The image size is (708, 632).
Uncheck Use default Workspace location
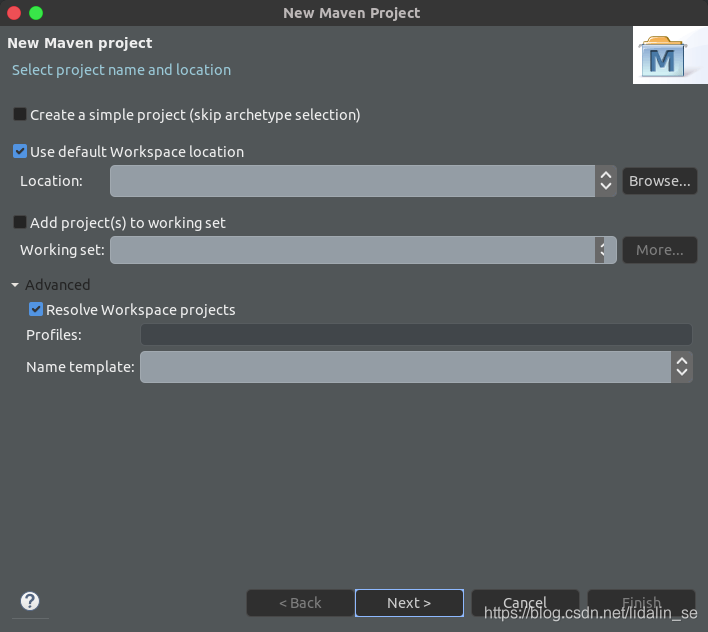[x=20, y=151]
